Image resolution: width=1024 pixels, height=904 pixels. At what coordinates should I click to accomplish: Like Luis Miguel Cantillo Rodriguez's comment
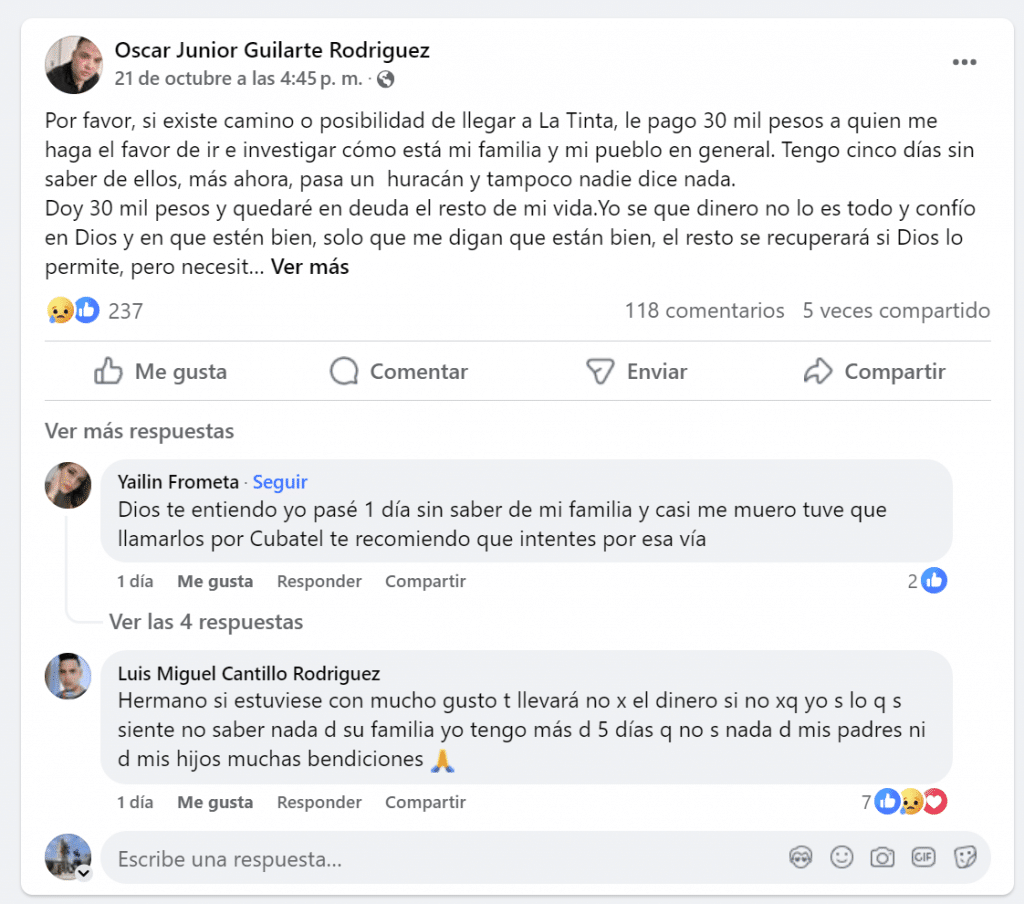click(x=215, y=802)
